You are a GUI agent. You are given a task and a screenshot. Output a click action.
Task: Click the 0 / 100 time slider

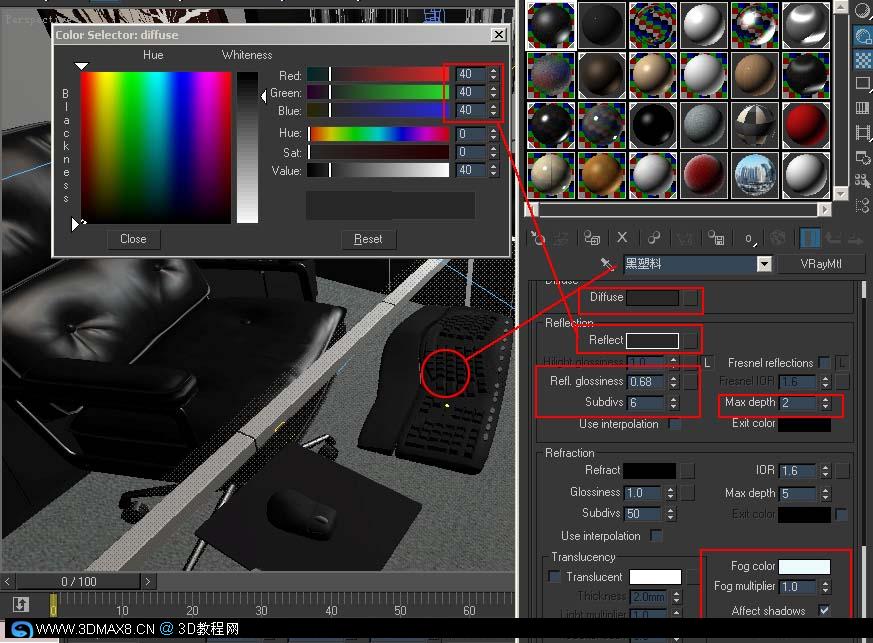tap(78, 581)
